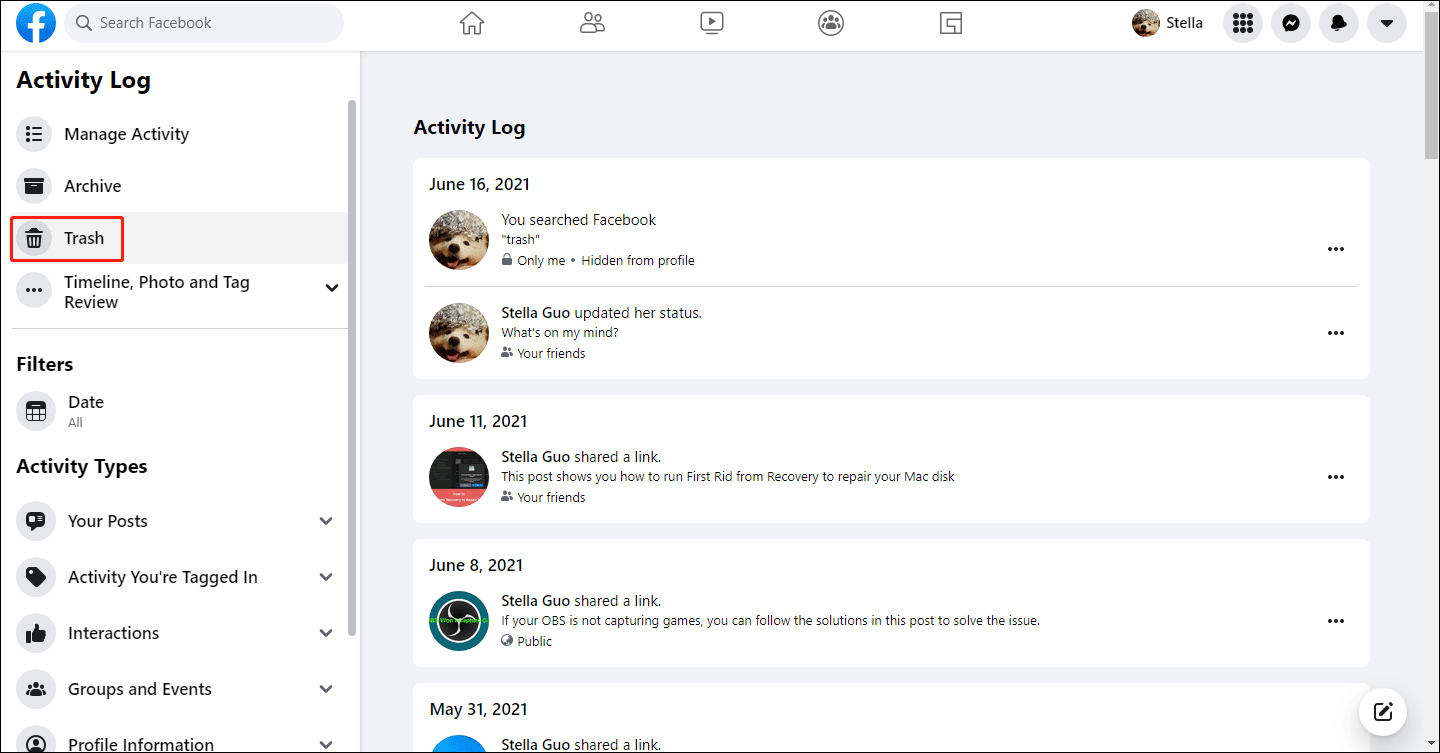Click the 'June 11, 2021' date heading
The height and width of the screenshot is (753, 1440).
click(478, 421)
